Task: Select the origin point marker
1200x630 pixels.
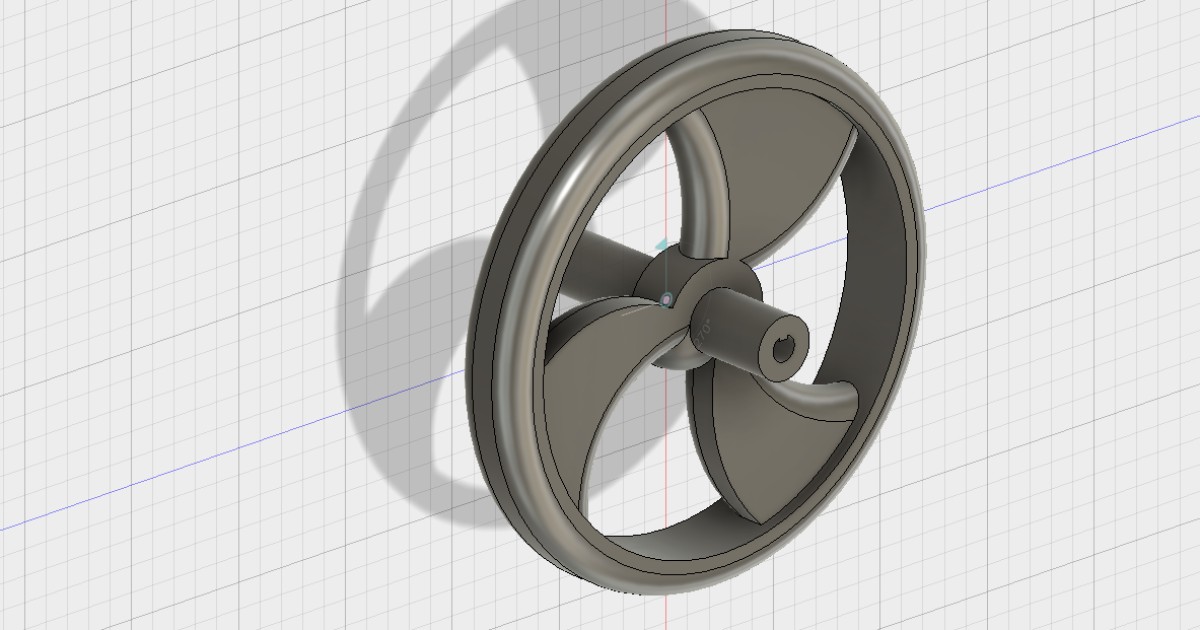Action: (x=667, y=300)
